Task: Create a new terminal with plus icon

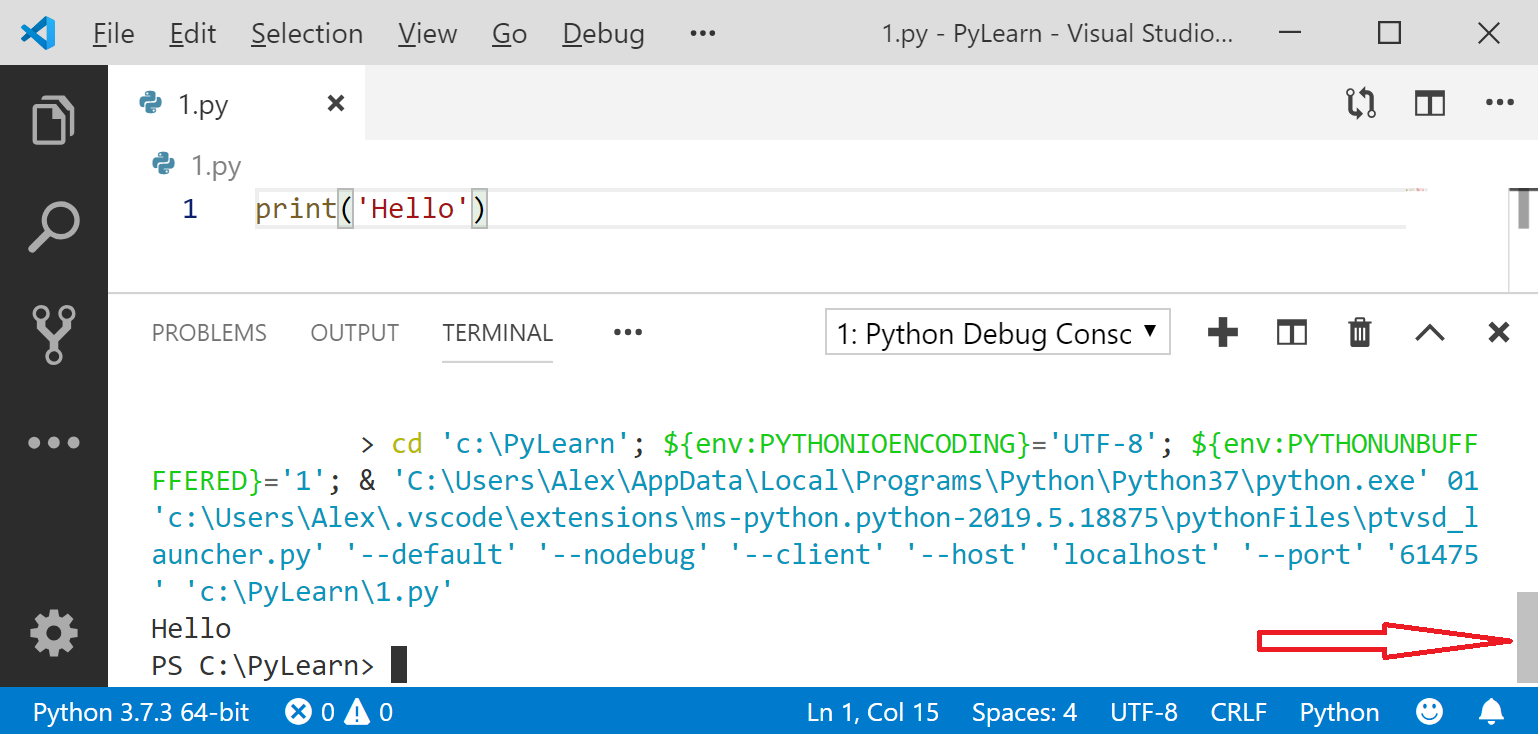Action: click(1222, 332)
